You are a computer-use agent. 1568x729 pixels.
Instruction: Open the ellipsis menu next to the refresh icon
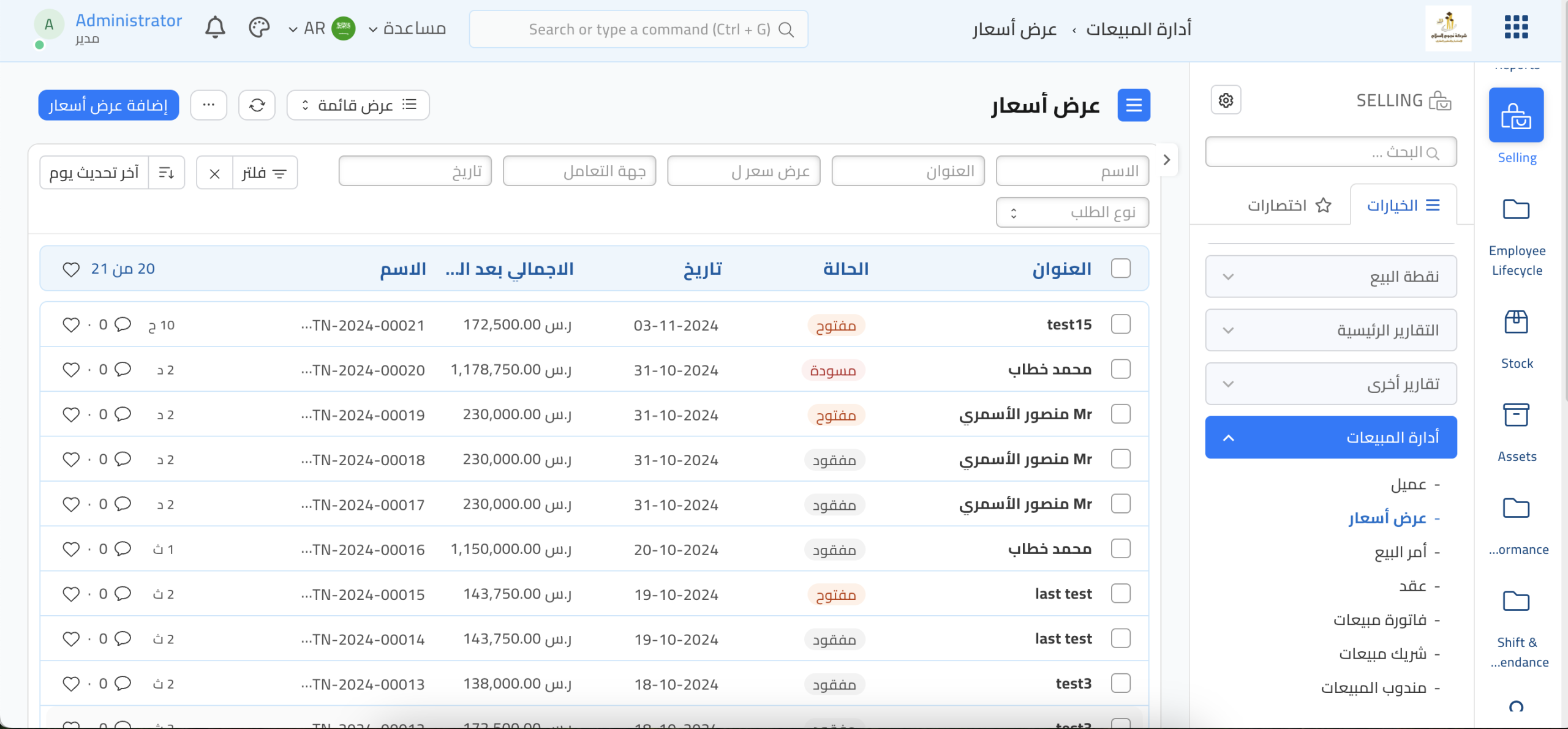pyautogui.click(x=208, y=105)
